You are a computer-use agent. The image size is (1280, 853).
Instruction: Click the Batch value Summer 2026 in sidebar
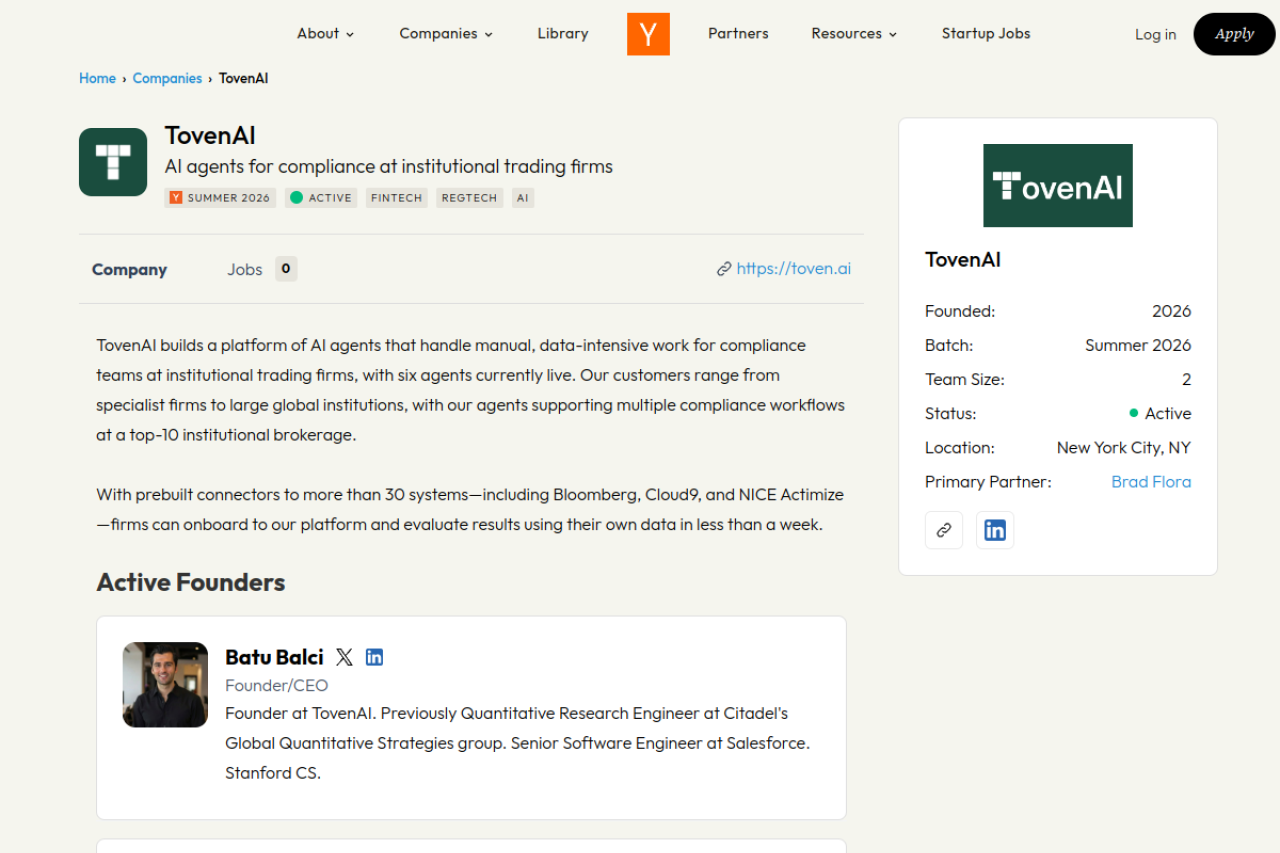(1138, 346)
